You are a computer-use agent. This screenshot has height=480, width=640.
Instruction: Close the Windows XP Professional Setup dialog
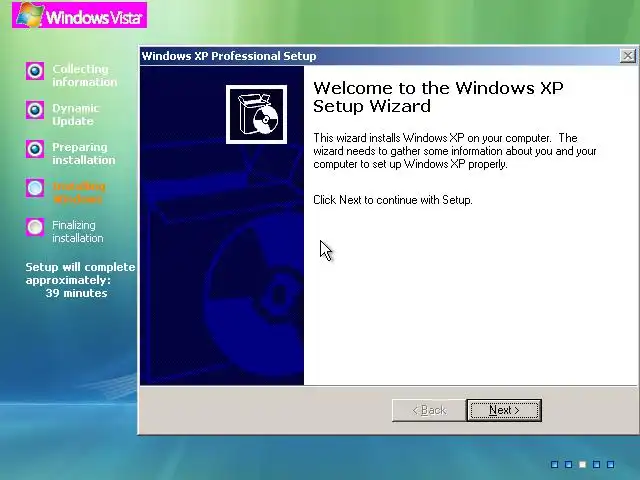tap(628, 56)
